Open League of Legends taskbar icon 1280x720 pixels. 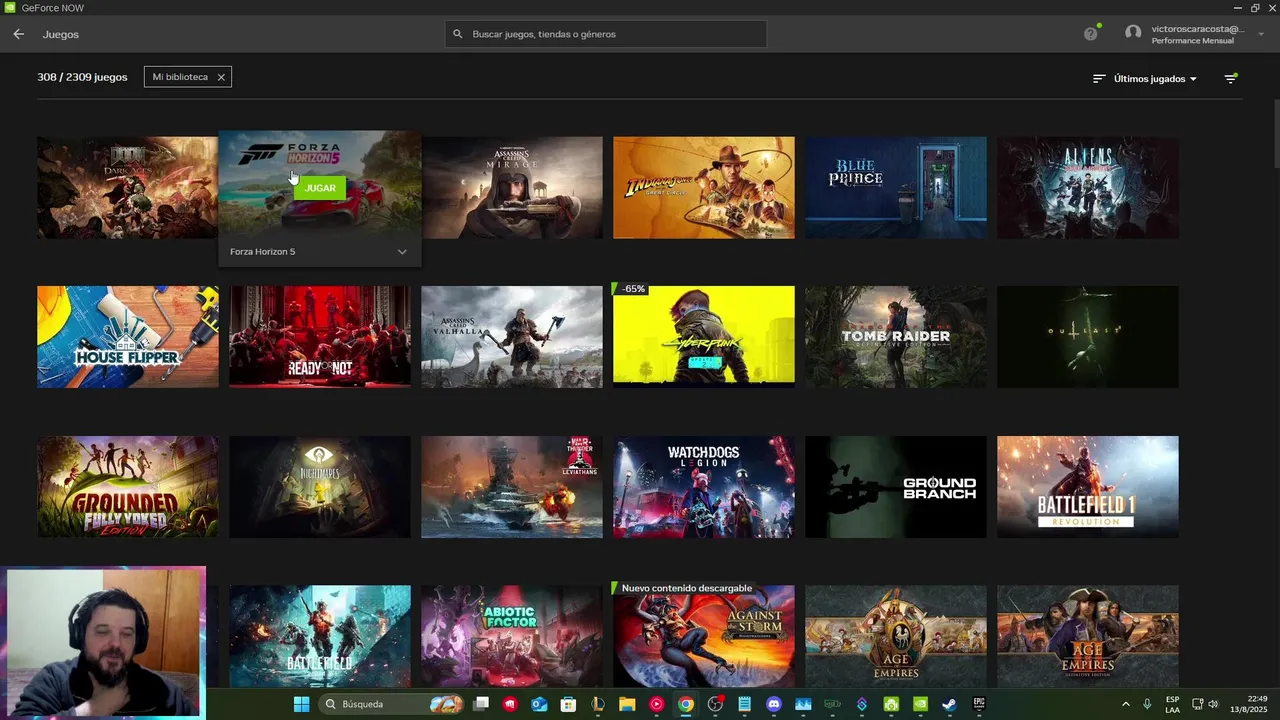[598, 704]
